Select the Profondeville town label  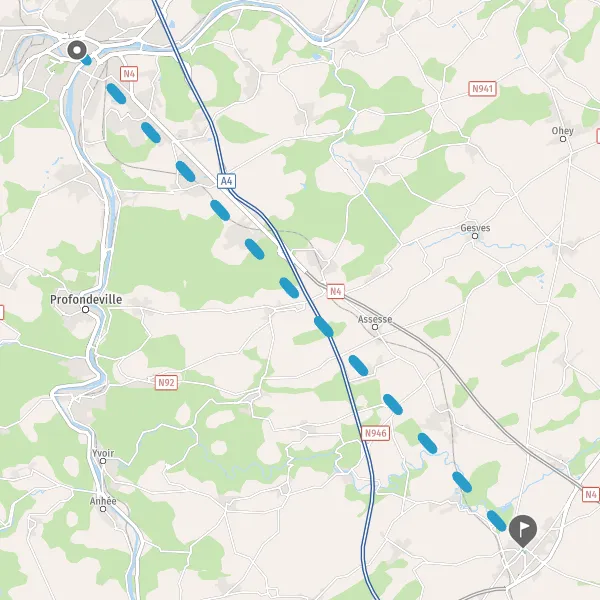(86, 299)
